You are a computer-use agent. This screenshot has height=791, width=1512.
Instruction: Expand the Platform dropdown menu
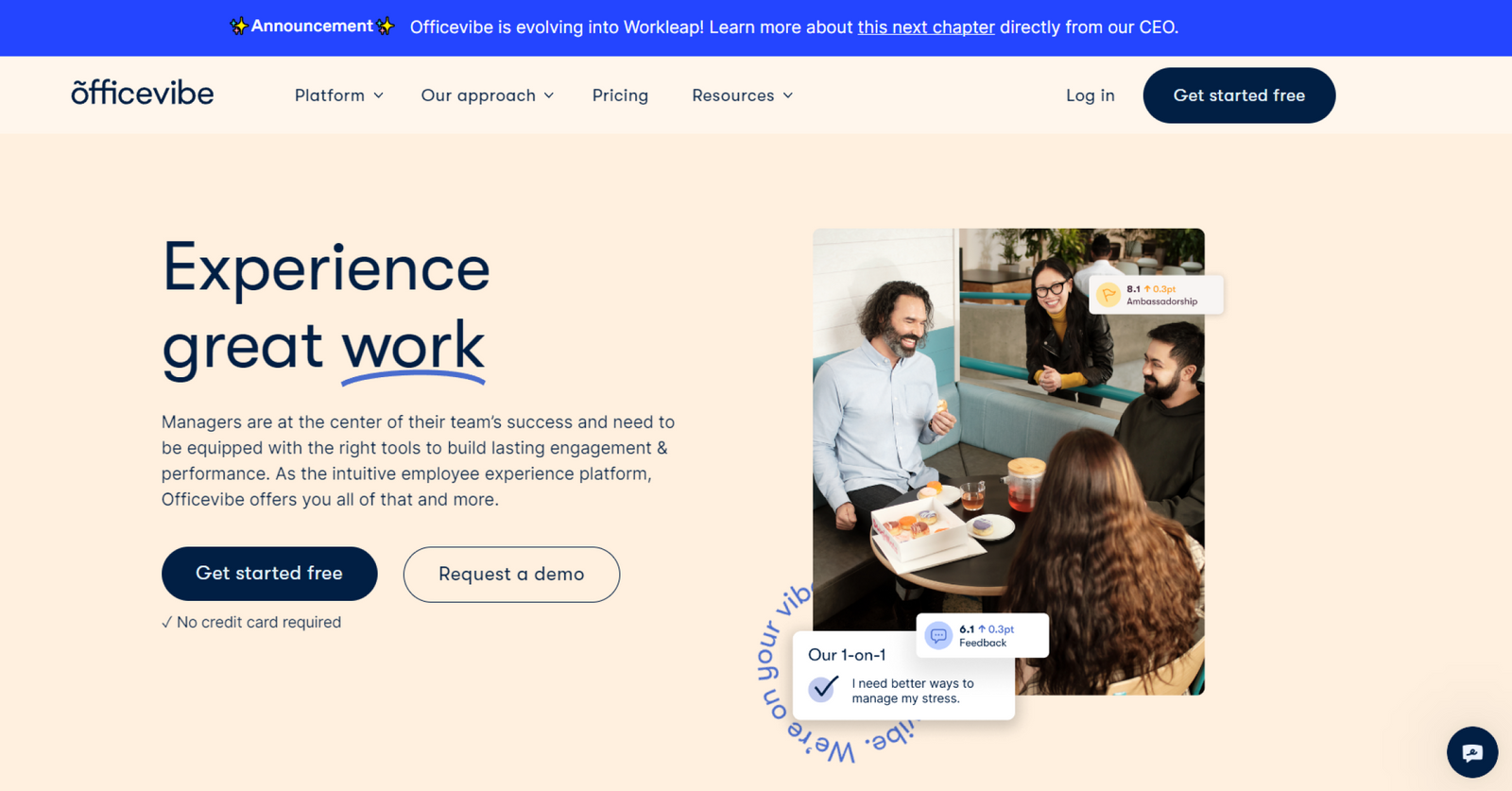point(339,95)
